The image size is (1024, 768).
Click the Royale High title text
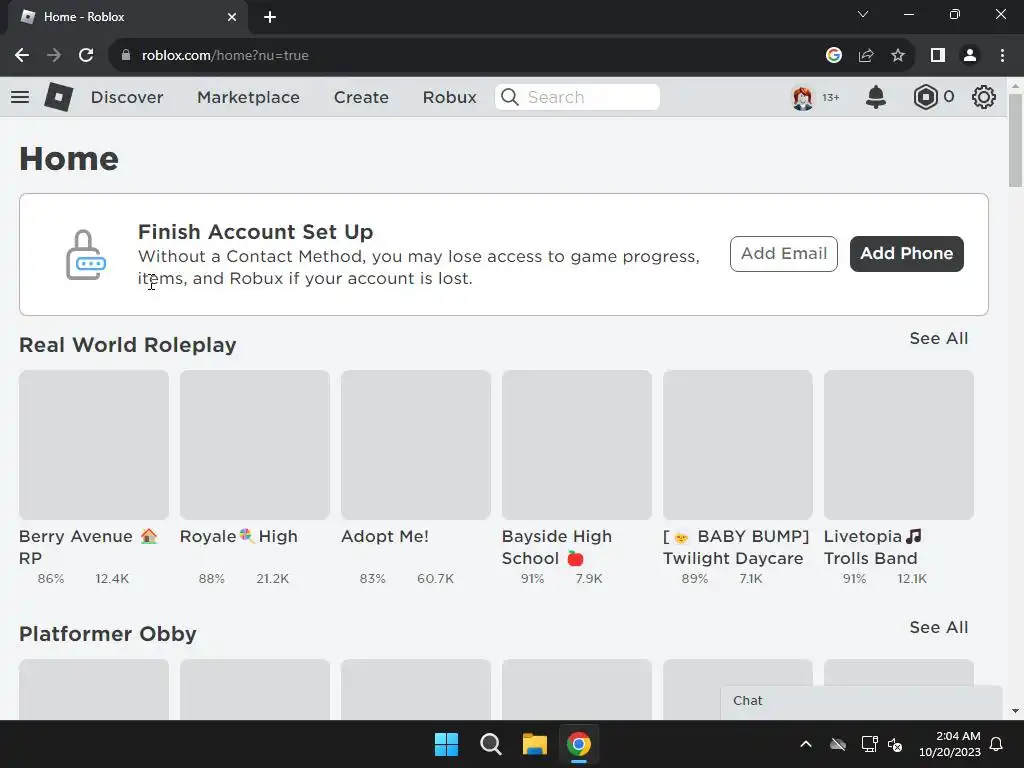coord(238,536)
